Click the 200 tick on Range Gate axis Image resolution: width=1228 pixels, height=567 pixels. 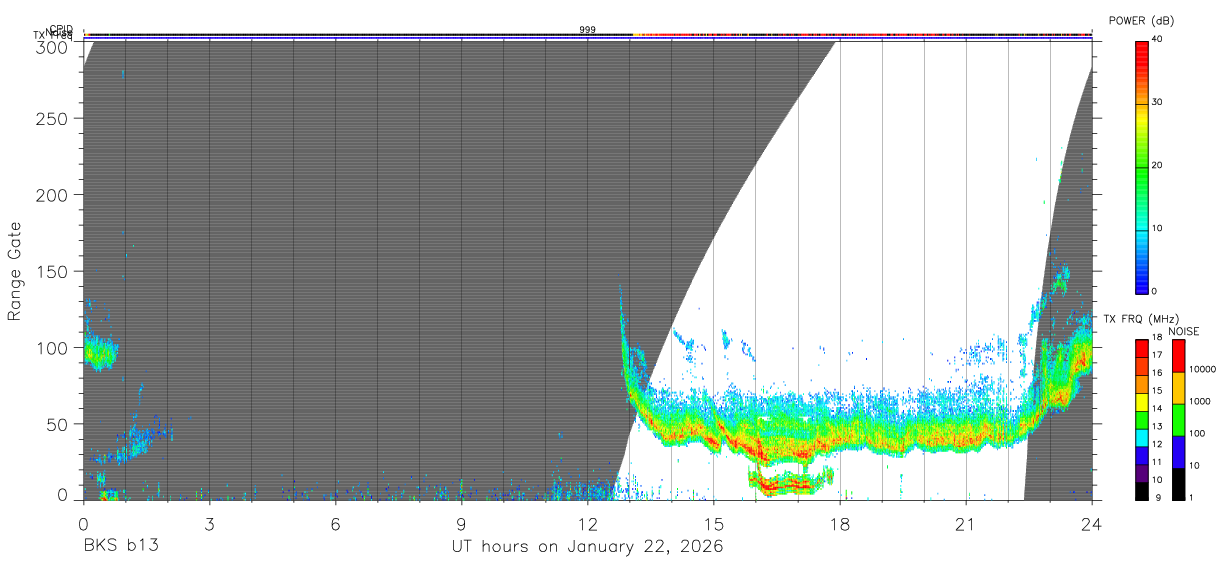tap(51, 194)
